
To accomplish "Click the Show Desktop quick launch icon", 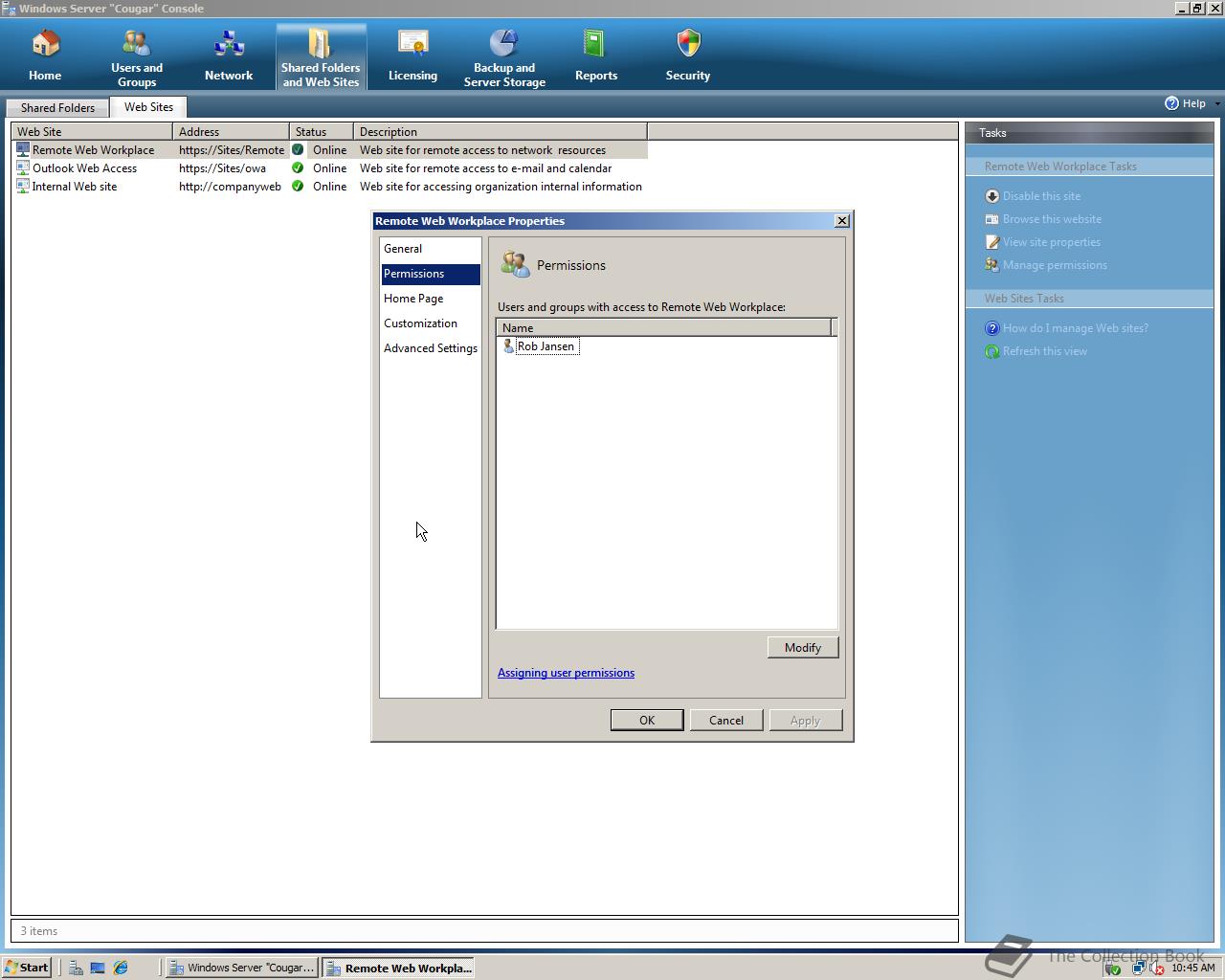I will (98, 968).
